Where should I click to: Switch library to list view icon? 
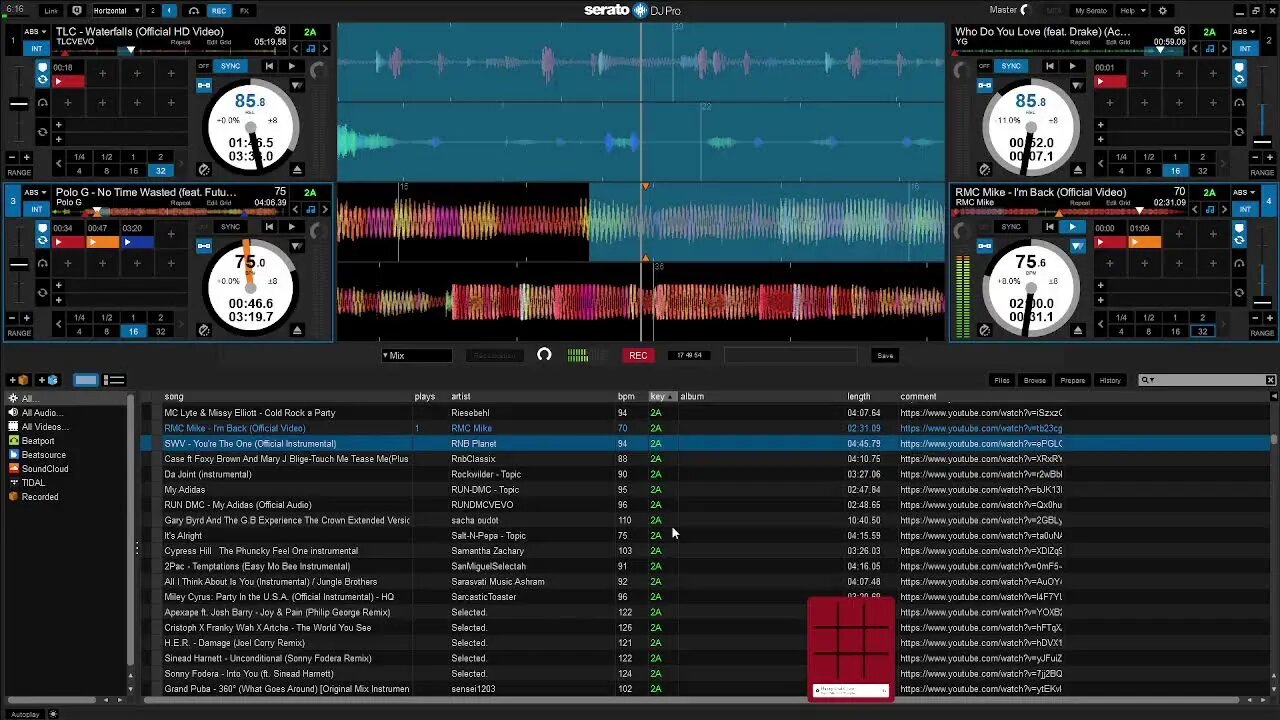[114, 380]
